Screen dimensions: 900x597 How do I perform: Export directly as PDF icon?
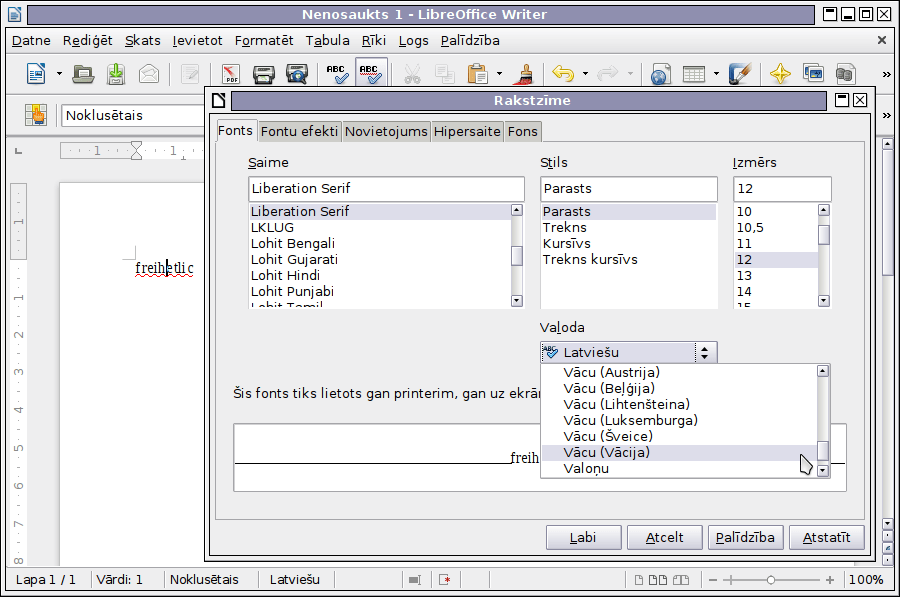(x=231, y=73)
